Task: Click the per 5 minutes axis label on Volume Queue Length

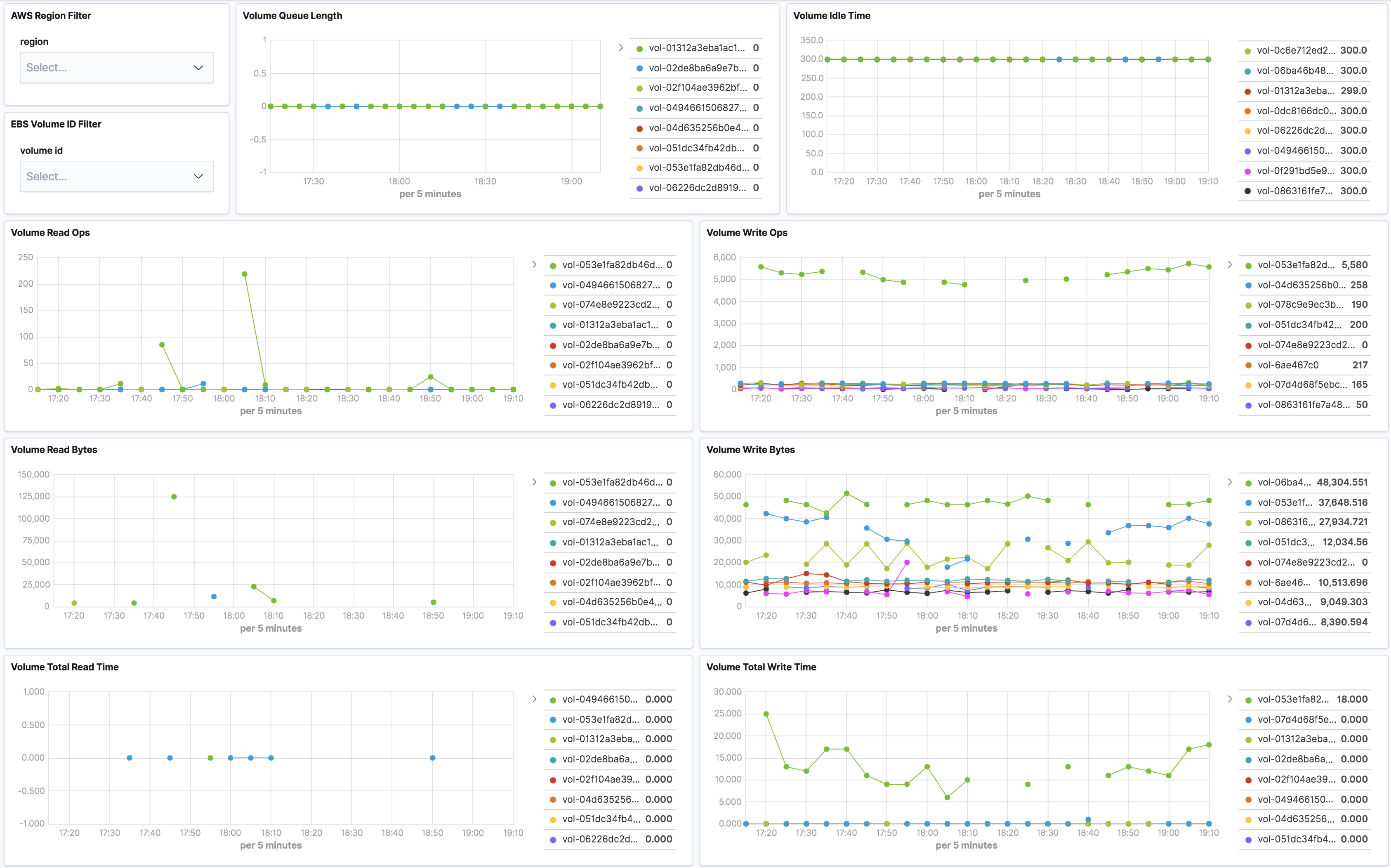Action: [430, 194]
